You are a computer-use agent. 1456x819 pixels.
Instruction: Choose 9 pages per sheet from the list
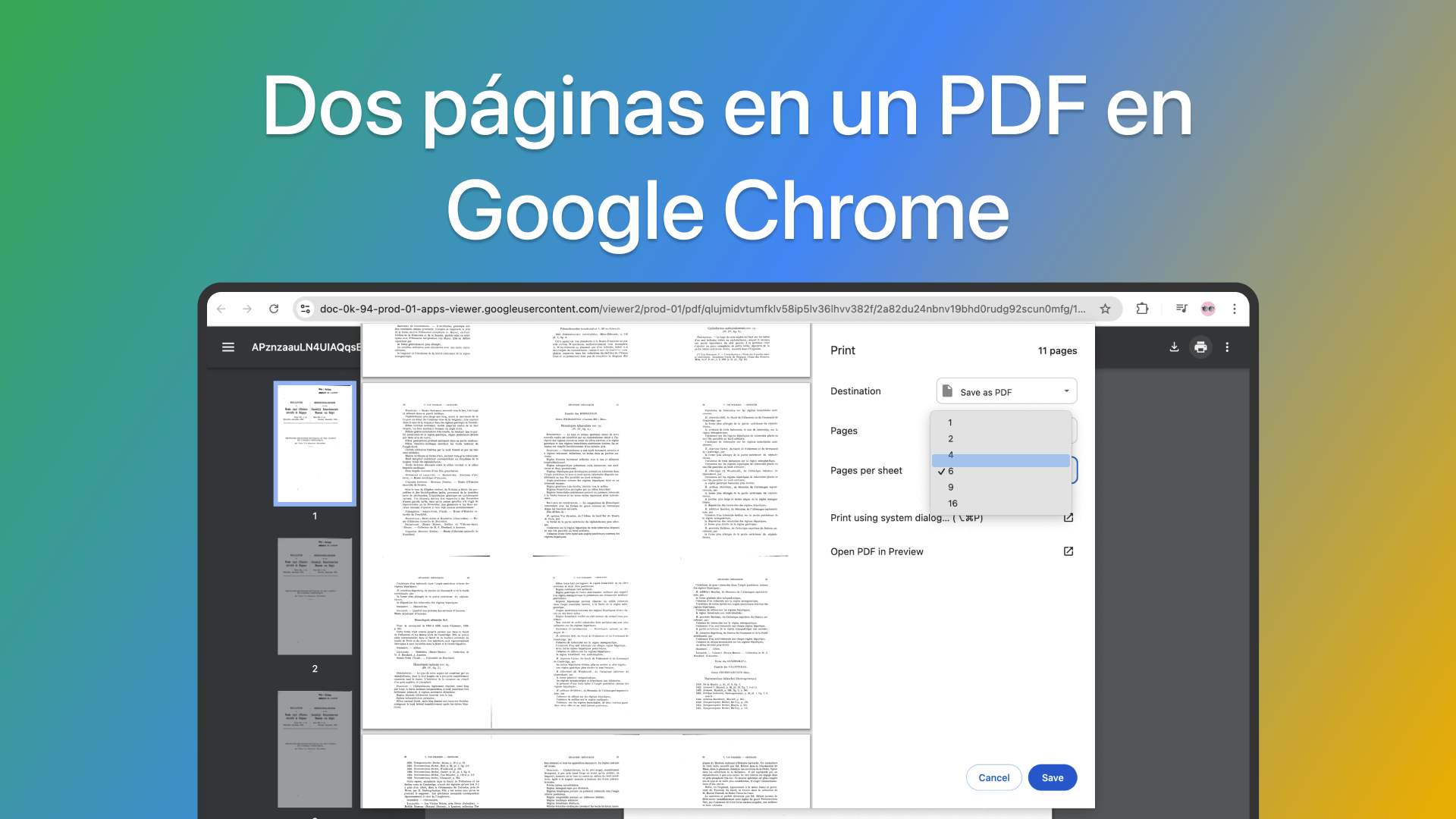(950, 487)
